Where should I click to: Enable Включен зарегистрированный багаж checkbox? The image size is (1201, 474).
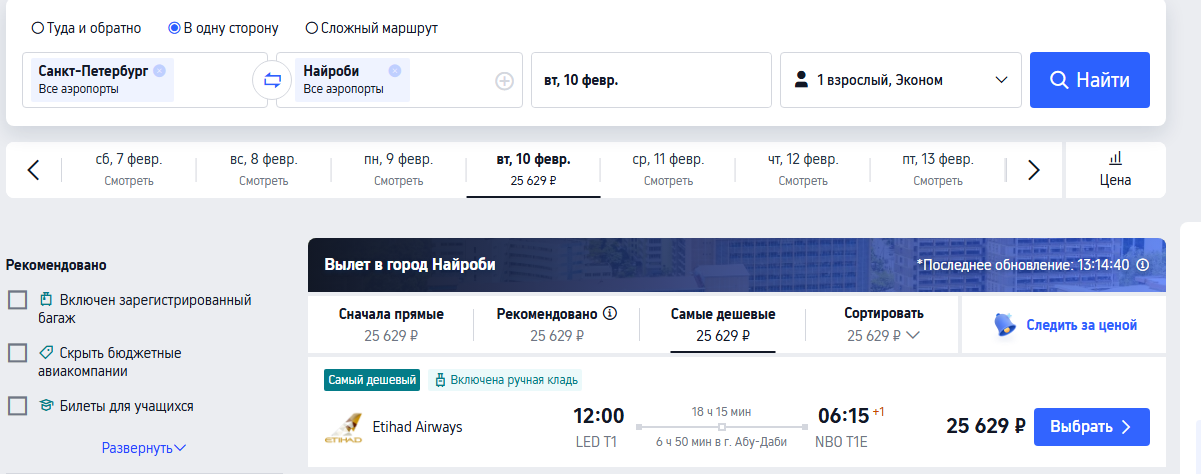pos(17,300)
